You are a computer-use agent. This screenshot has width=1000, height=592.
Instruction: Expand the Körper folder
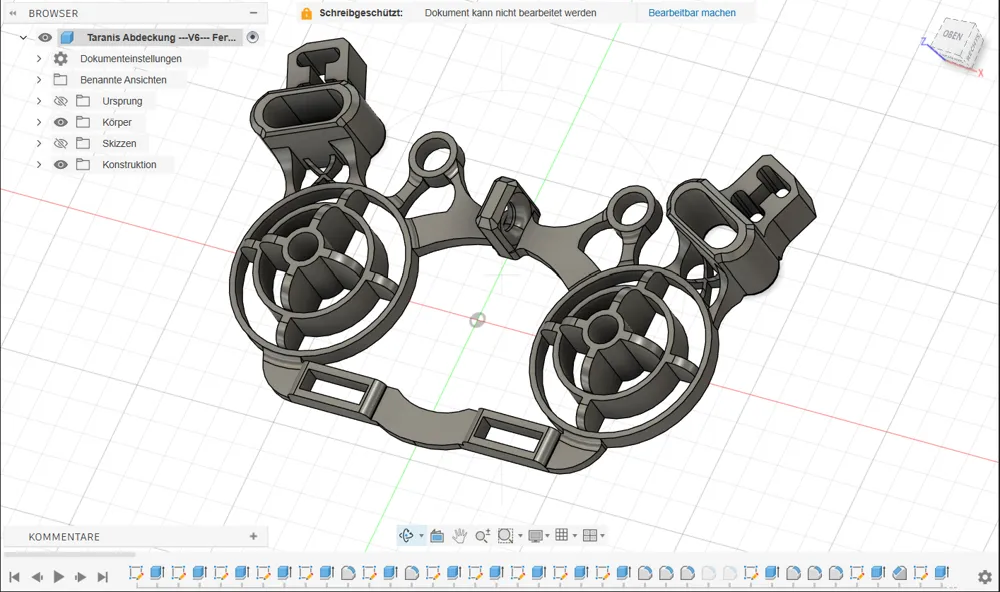coord(39,122)
